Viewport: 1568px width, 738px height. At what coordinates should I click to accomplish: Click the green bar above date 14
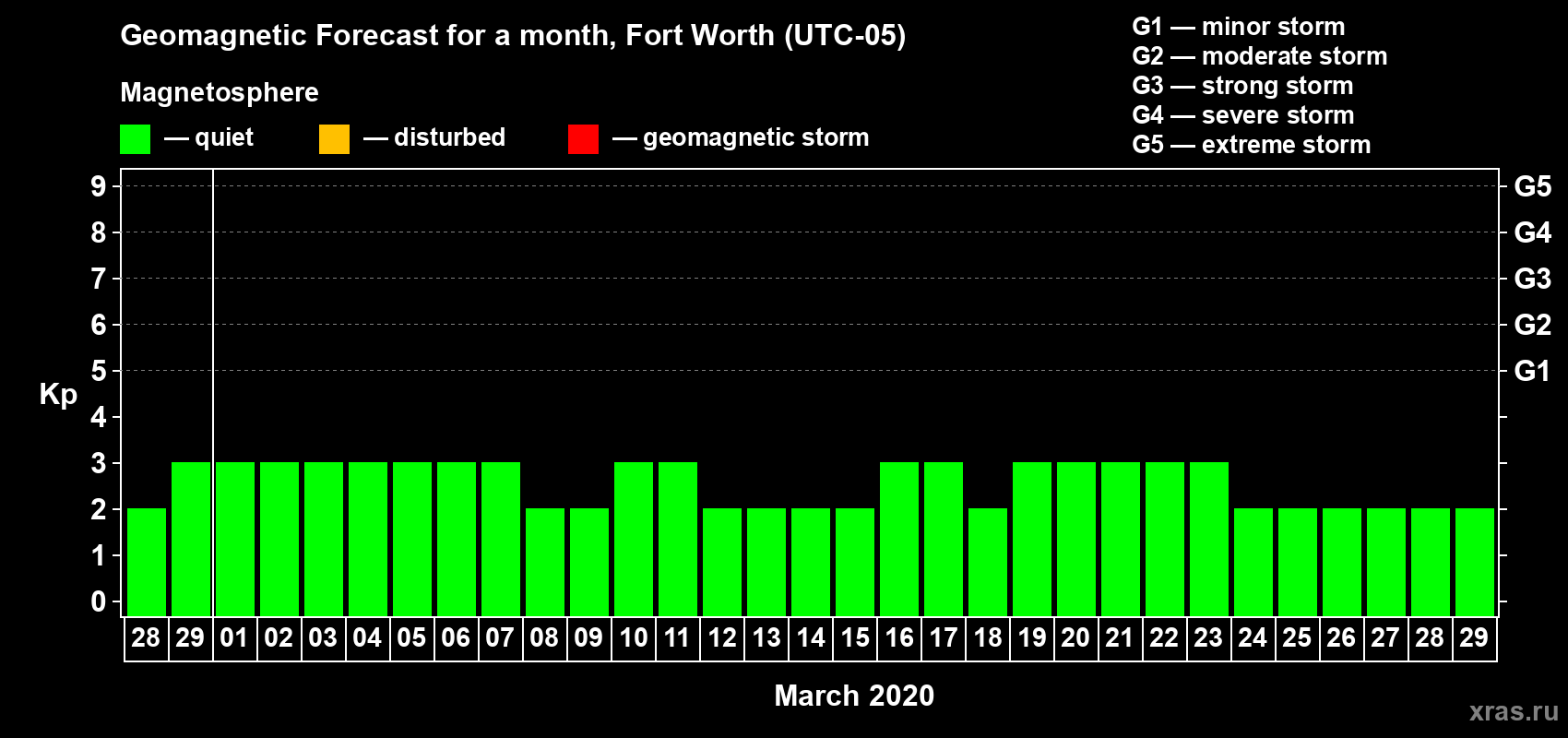click(811, 562)
